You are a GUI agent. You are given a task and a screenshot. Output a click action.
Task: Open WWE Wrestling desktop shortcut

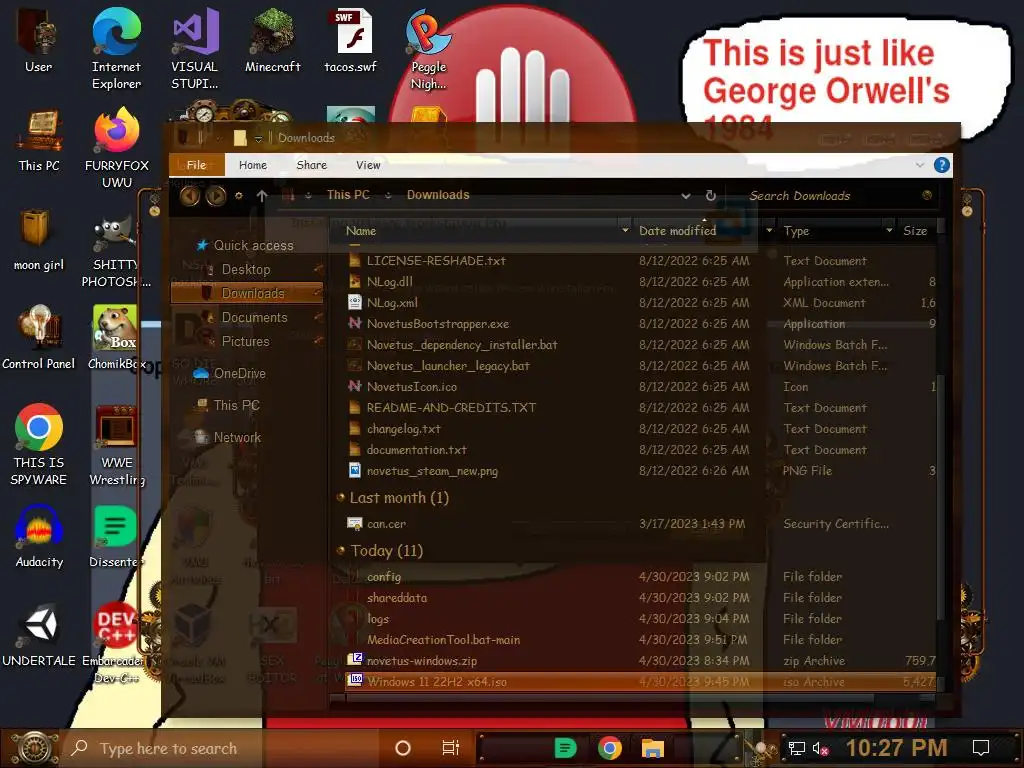[x=116, y=445]
